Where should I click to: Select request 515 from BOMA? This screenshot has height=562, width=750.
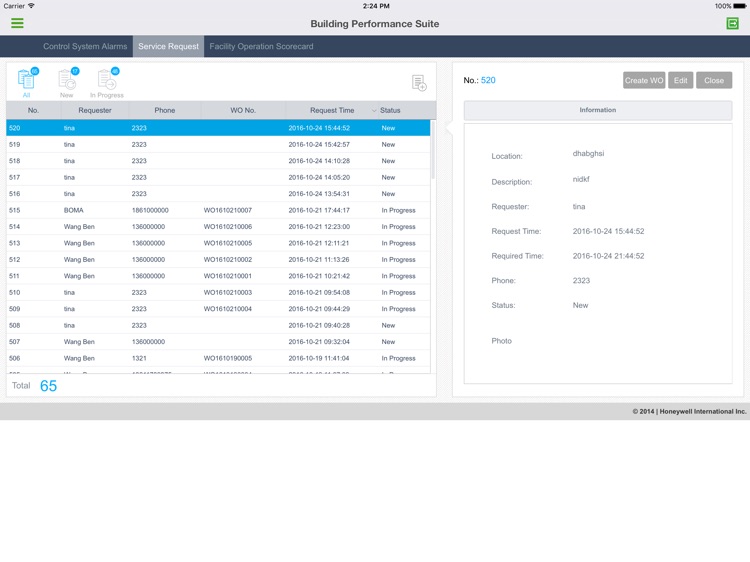point(218,210)
